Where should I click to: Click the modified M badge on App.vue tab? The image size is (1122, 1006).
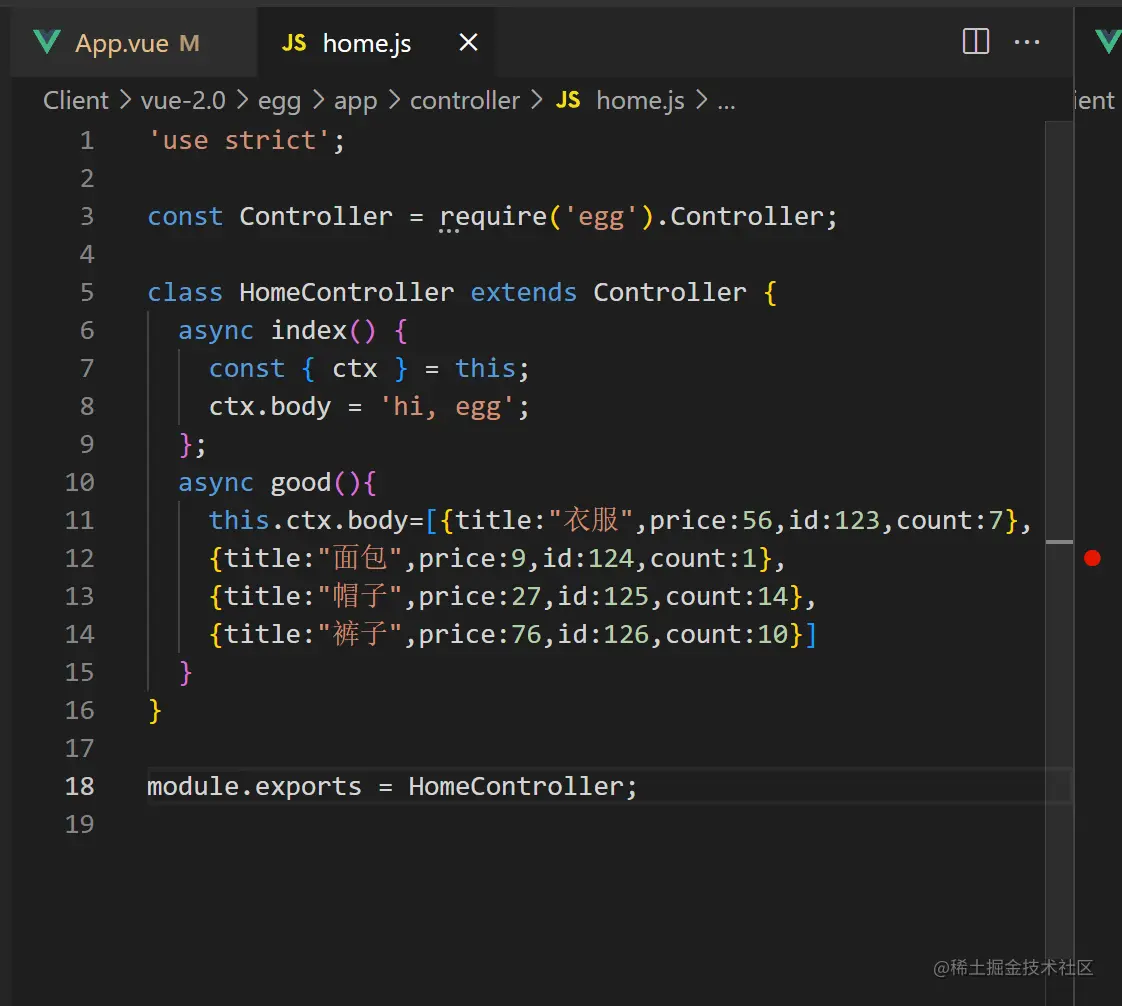189,43
